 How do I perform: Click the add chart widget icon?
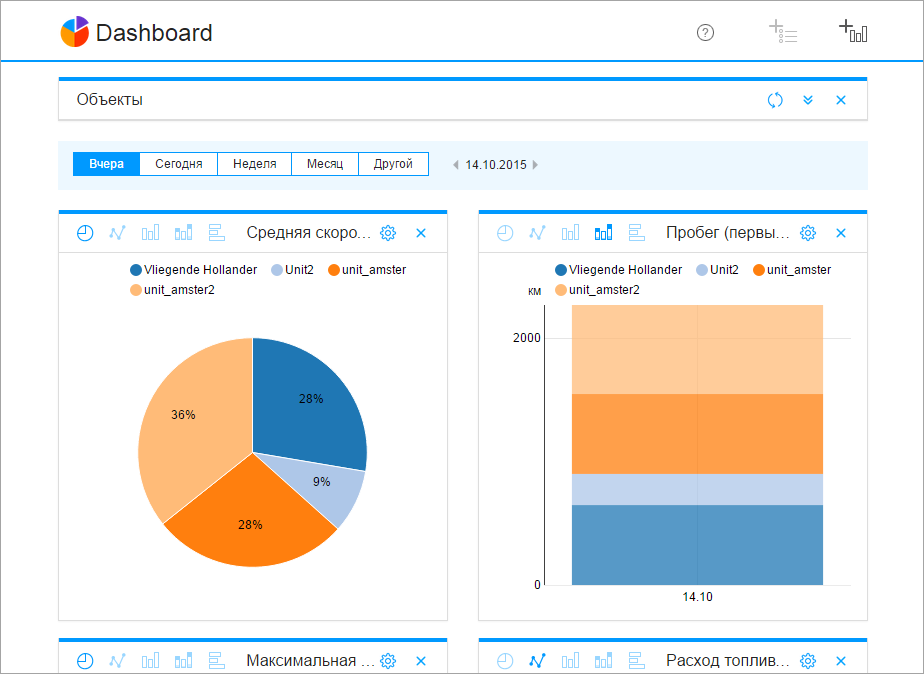853,31
